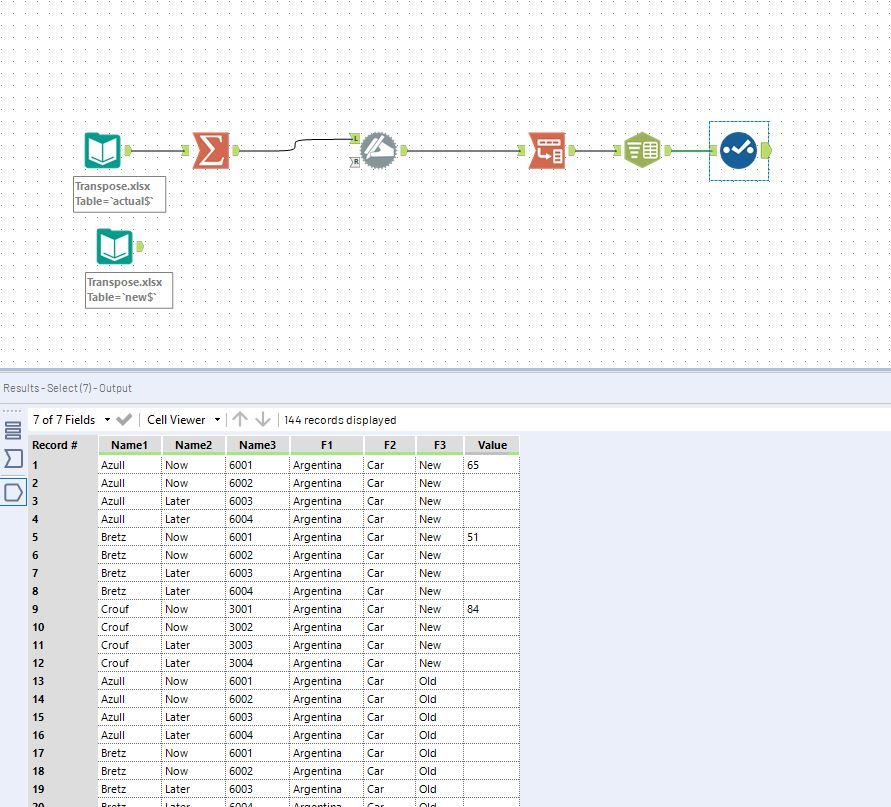Viewport: 891px width, 807px height.
Task: Select the Car cell in record 5
Action: pyautogui.click(x=390, y=537)
